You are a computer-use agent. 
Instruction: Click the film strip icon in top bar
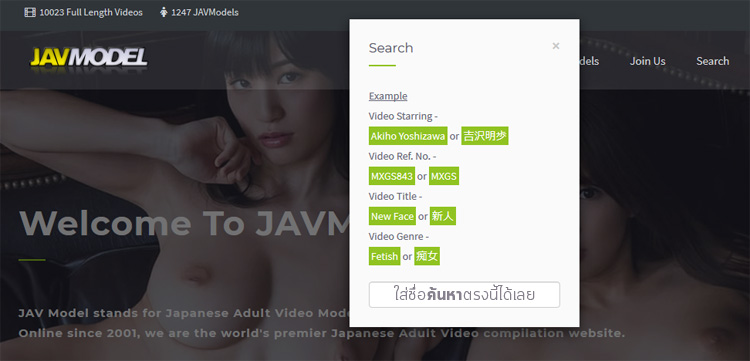tap(30, 12)
